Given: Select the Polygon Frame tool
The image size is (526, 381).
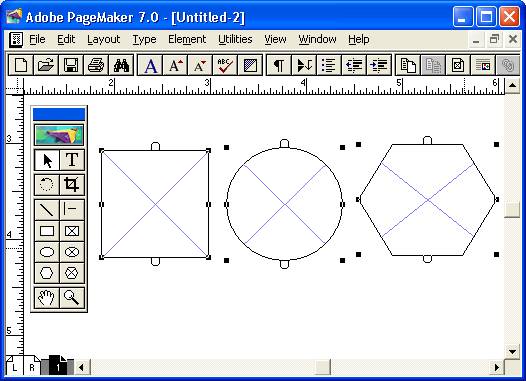Looking at the screenshot, I should 72,273.
